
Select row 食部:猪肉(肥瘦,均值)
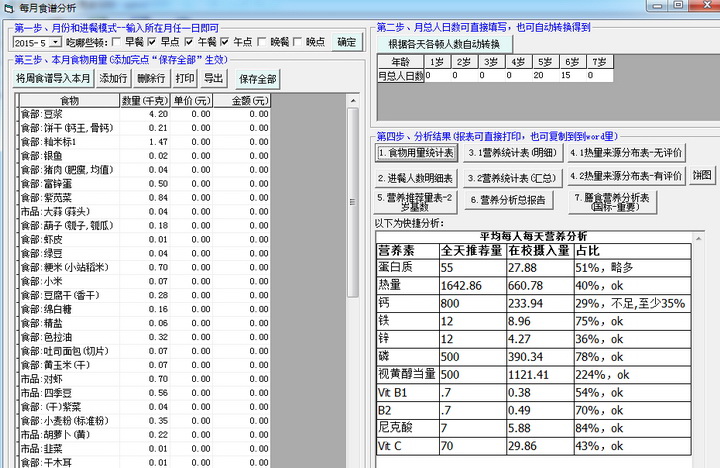coord(145,169)
